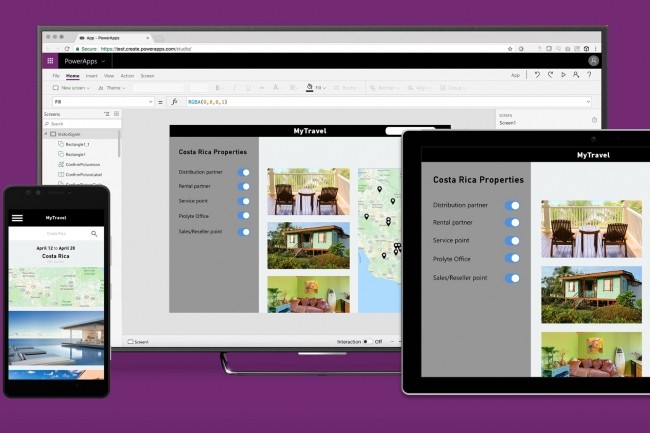The width and height of the screenshot is (650, 433).
Task: Toggle Distribution partner on the monitor
Action: pos(243,172)
